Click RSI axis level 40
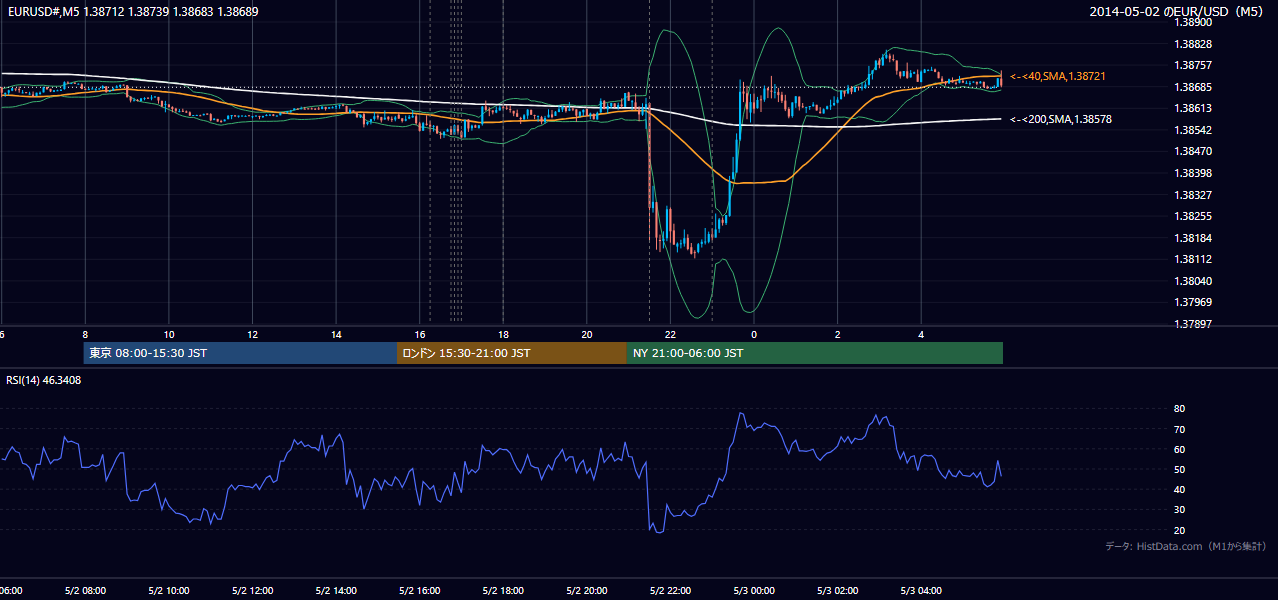Image resolution: width=1278 pixels, height=600 pixels. [x=1179, y=489]
